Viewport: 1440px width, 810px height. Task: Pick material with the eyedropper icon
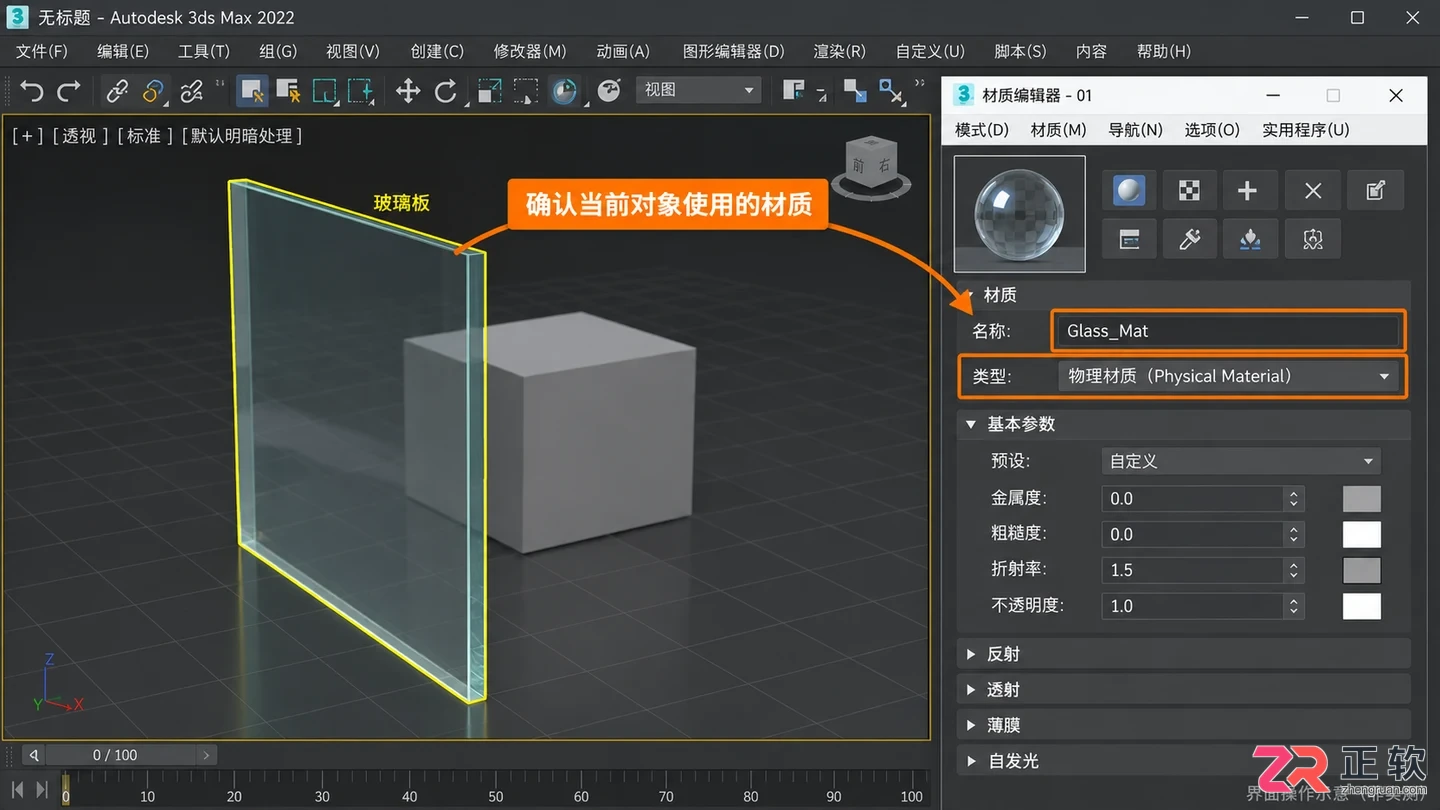pos(1189,239)
